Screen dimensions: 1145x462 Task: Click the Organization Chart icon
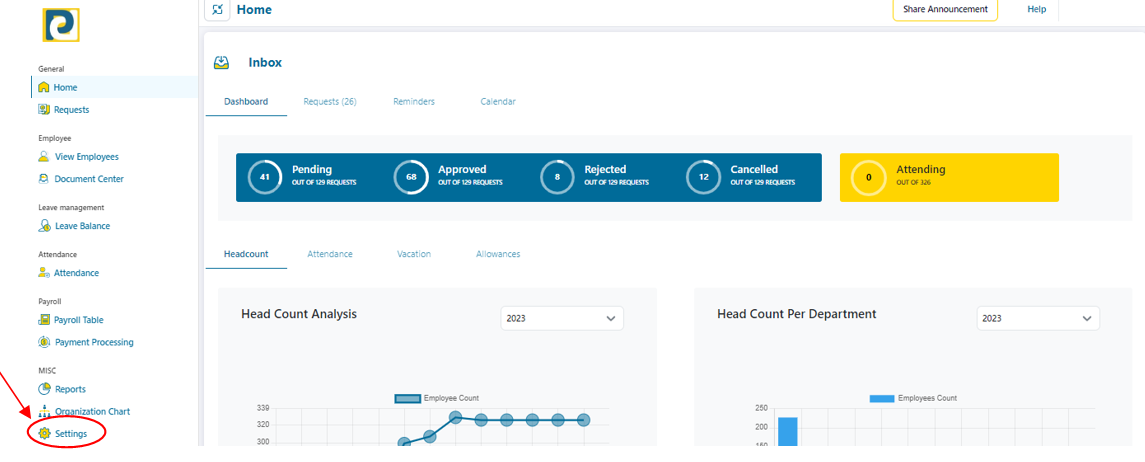pos(44,412)
